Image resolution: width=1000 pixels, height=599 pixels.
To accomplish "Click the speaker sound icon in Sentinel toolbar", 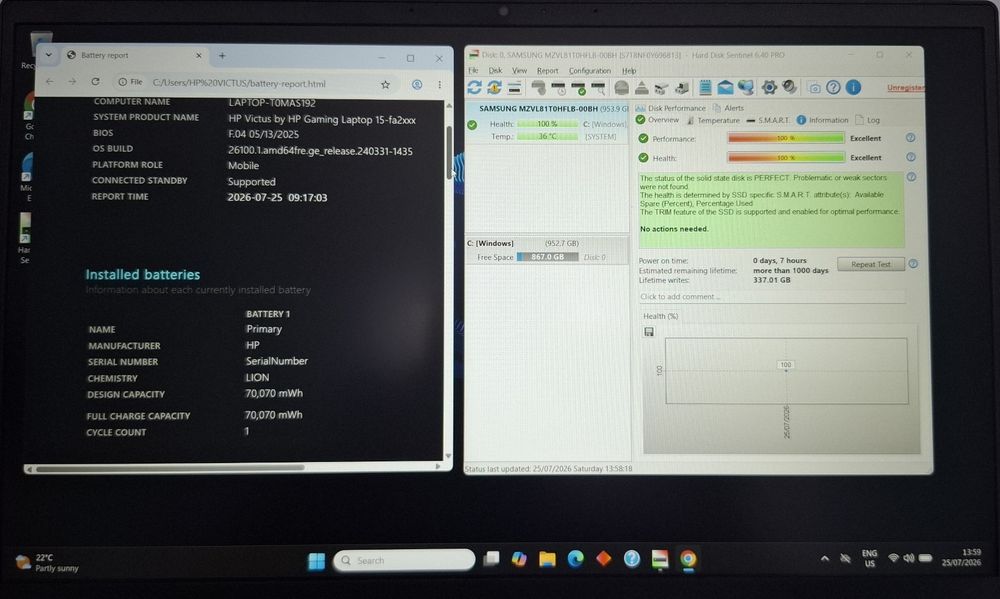I will coord(790,87).
